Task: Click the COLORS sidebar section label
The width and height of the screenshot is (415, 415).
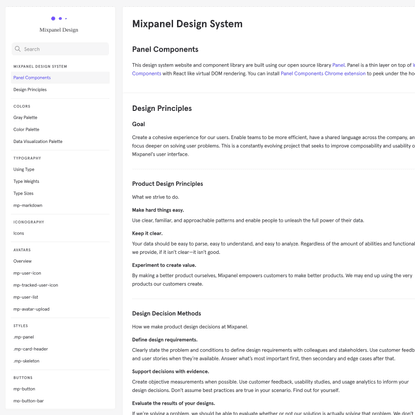Action: pyautogui.click(x=22, y=107)
